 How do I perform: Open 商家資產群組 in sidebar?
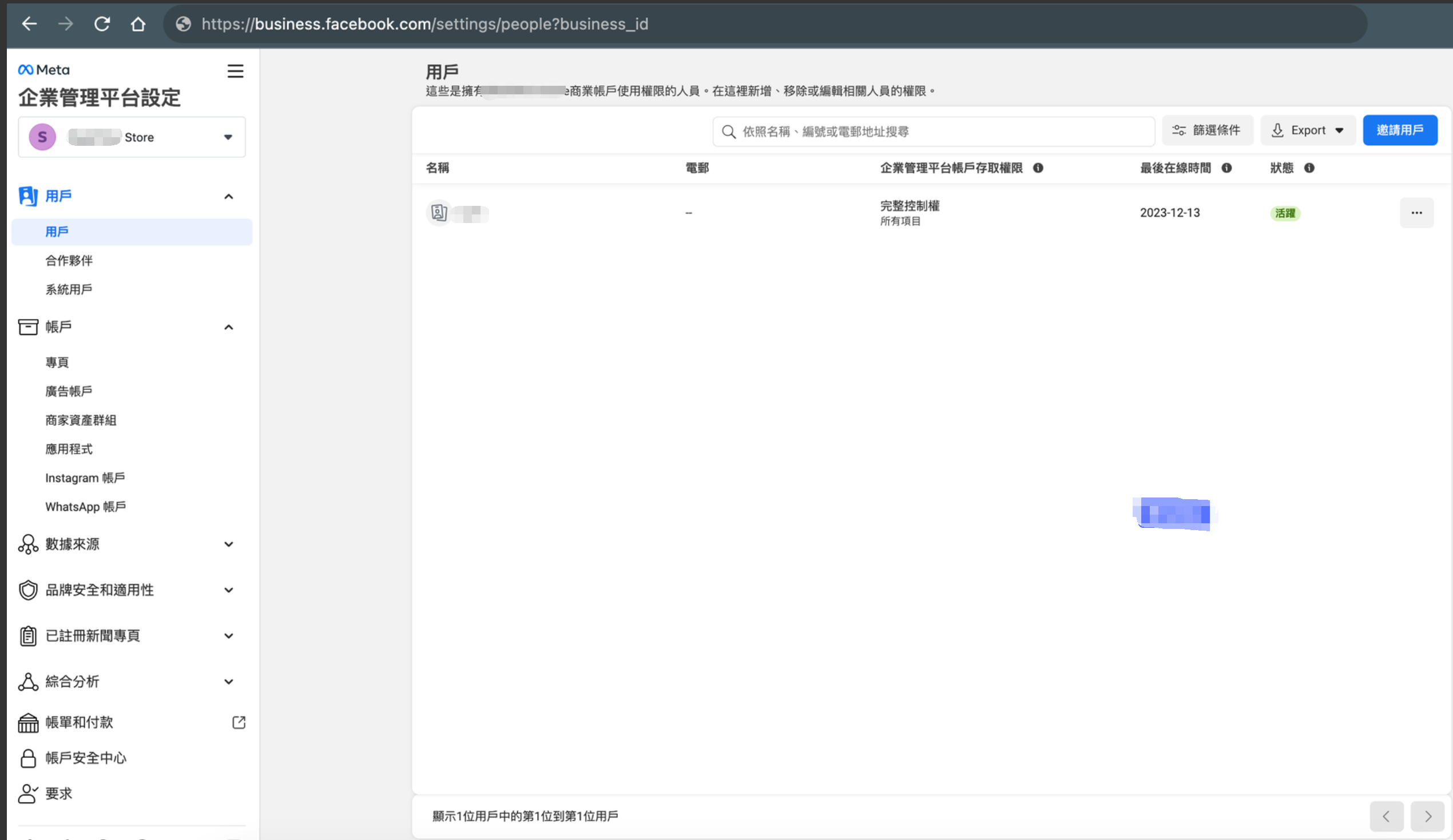(x=81, y=420)
